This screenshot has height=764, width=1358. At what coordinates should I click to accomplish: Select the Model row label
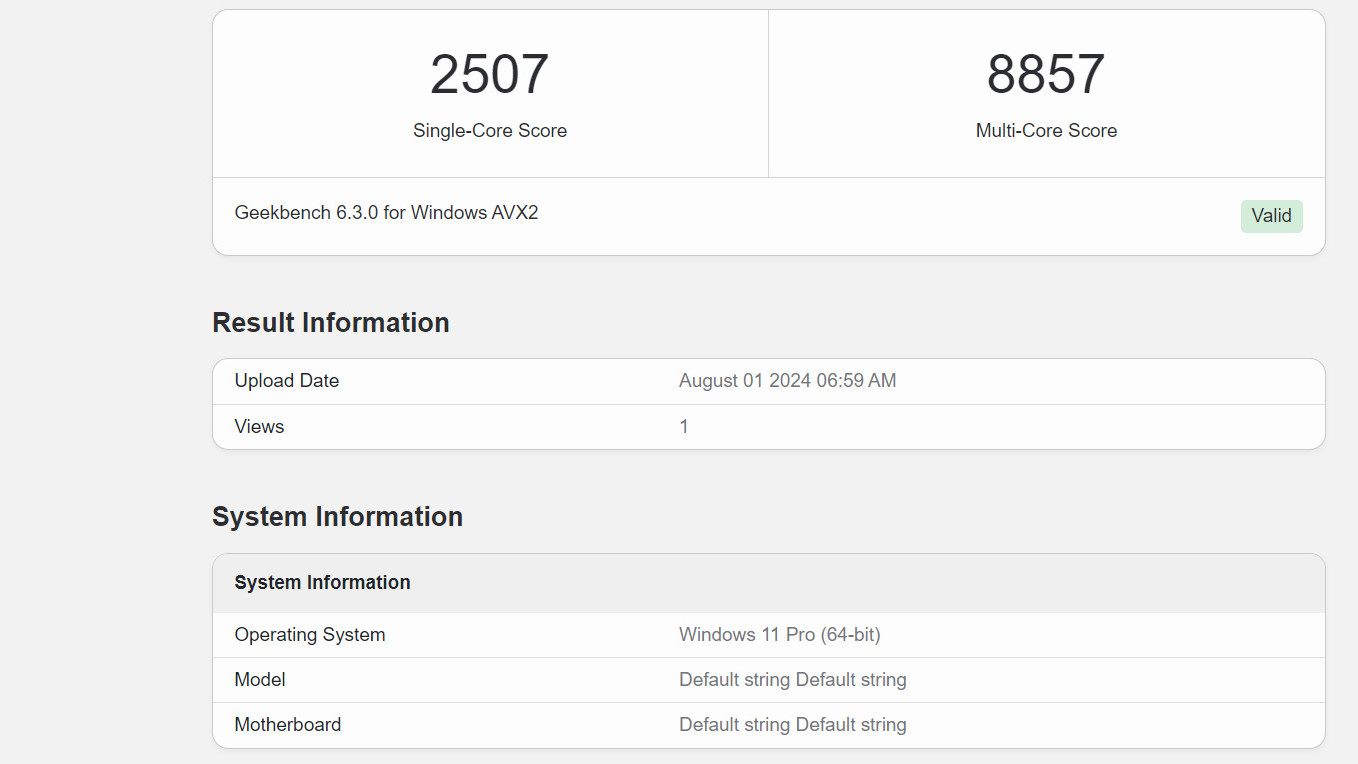click(x=260, y=680)
